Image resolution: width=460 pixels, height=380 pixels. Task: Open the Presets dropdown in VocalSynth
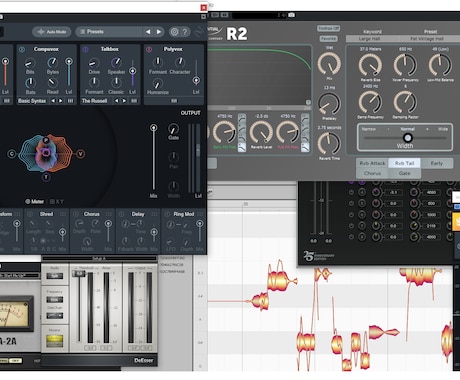(109, 32)
